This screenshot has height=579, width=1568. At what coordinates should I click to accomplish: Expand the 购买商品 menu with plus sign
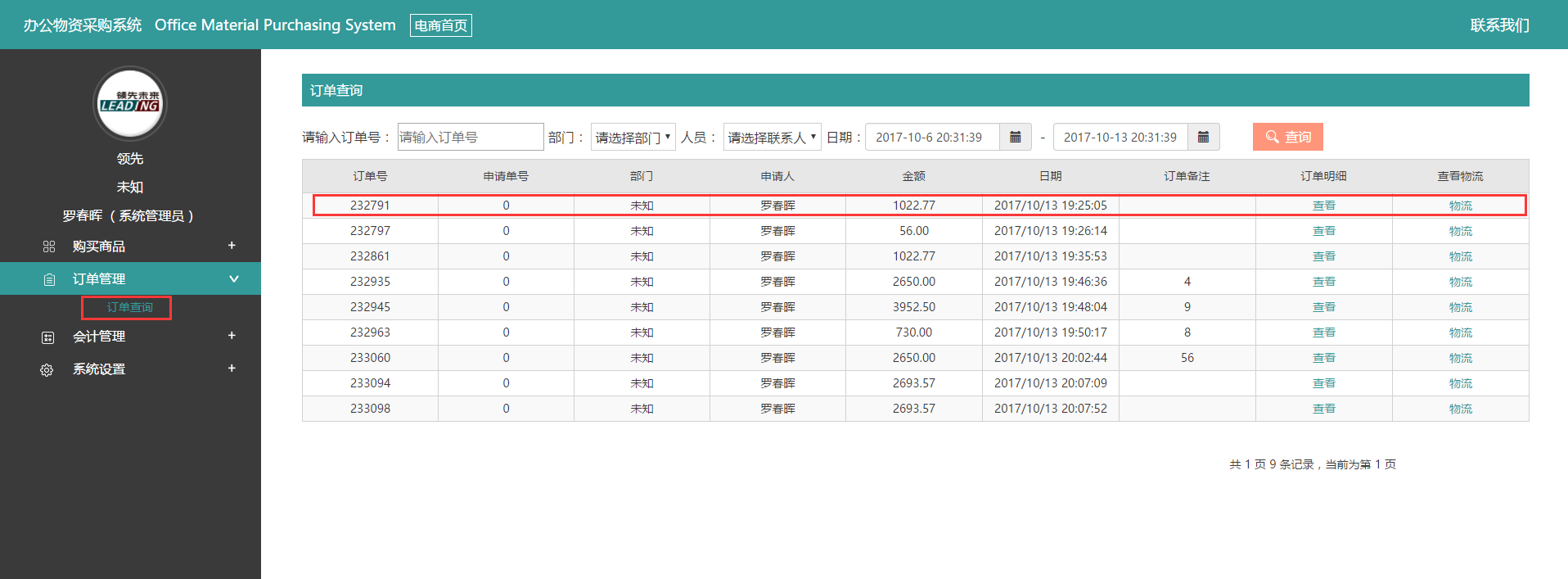pos(232,246)
